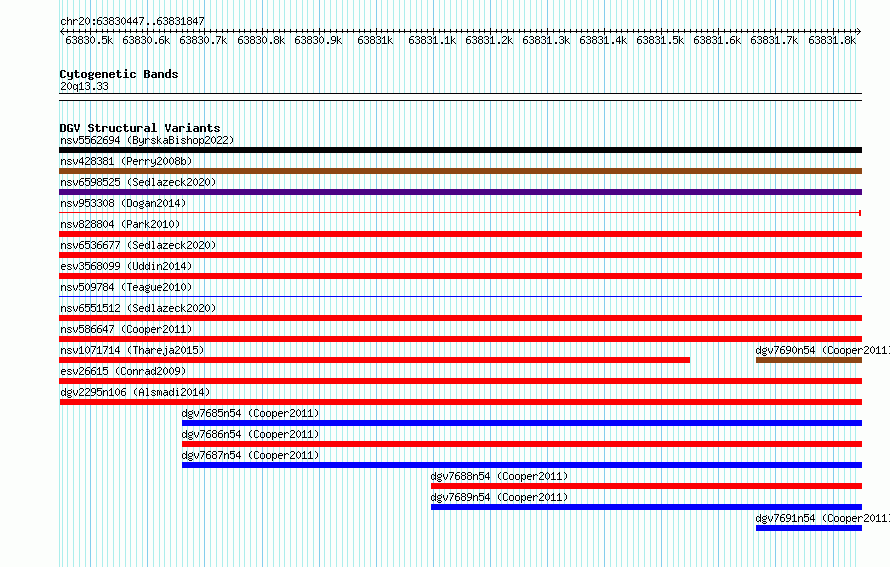This screenshot has height=567, width=890.
Task: Click nsv586647 (Cooper2011) label
Action: click(x=126, y=329)
